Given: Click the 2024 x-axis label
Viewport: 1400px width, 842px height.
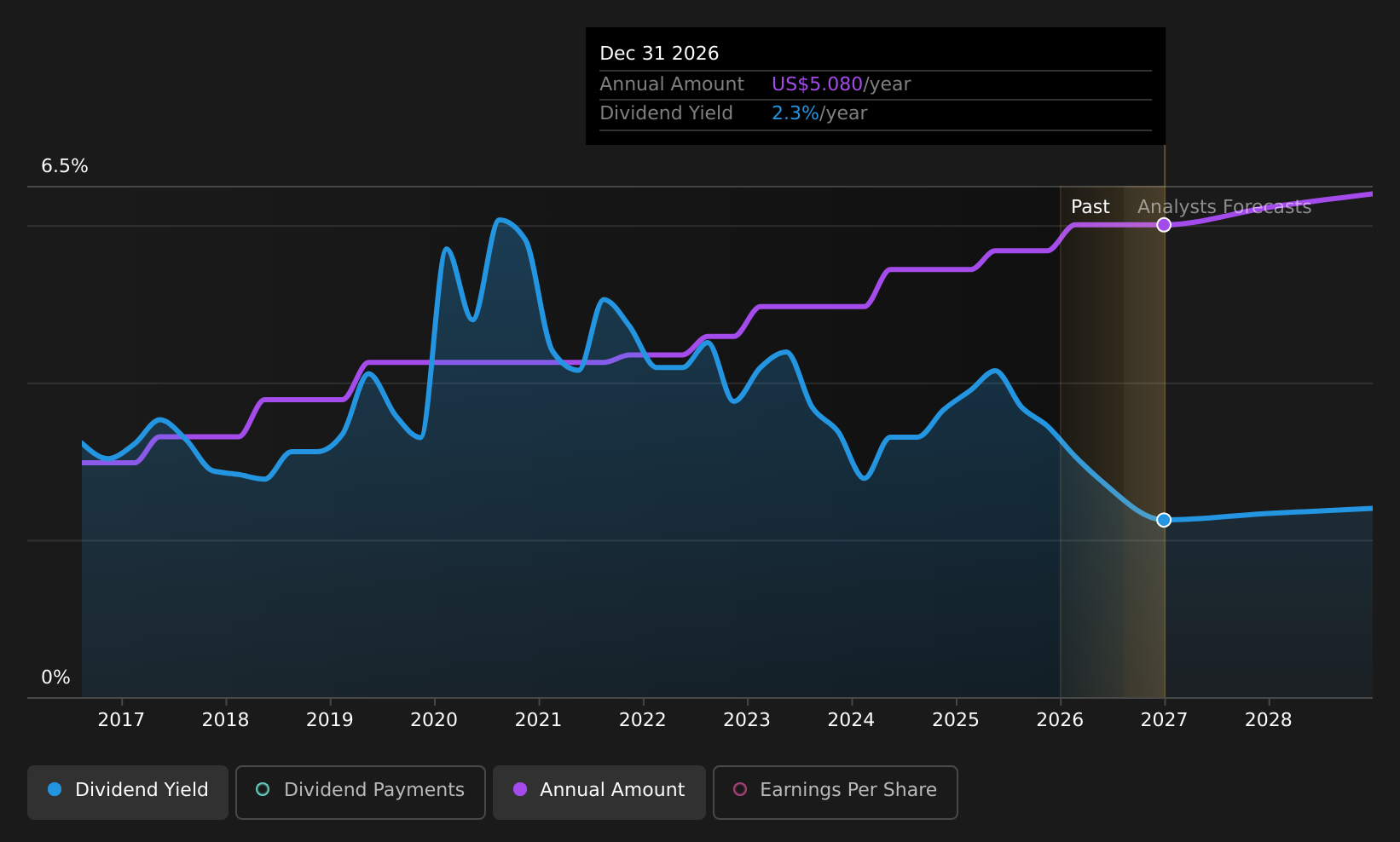Looking at the screenshot, I should pos(851,720).
